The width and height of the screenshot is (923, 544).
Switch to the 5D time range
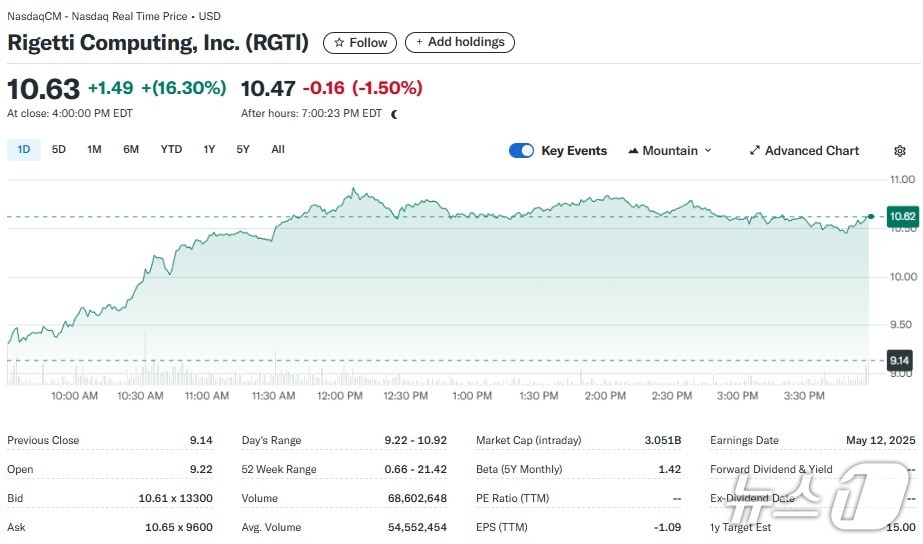tap(59, 150)
